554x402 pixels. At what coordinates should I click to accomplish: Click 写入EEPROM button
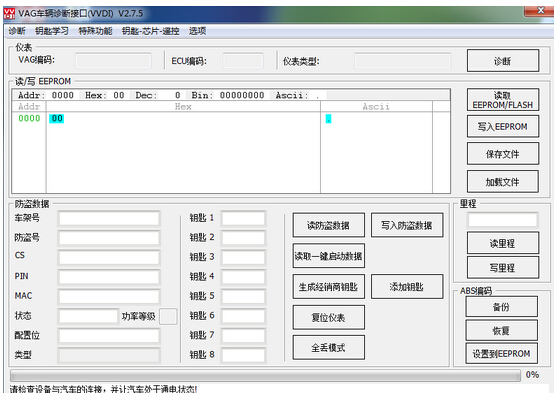[x=503, y=126]
